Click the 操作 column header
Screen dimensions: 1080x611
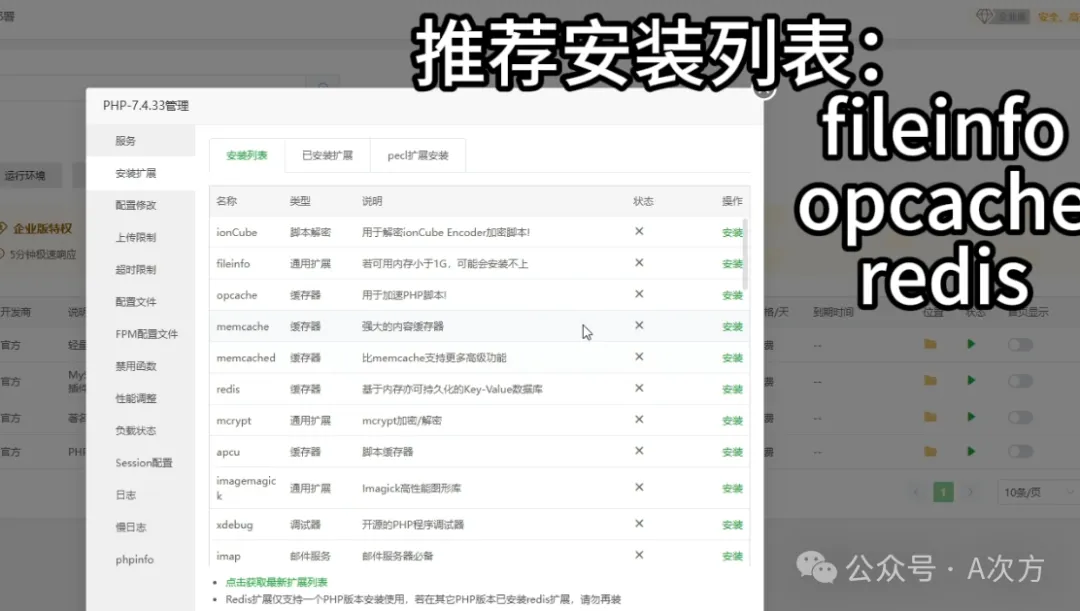pyautogui.click(x=732, y=201)
